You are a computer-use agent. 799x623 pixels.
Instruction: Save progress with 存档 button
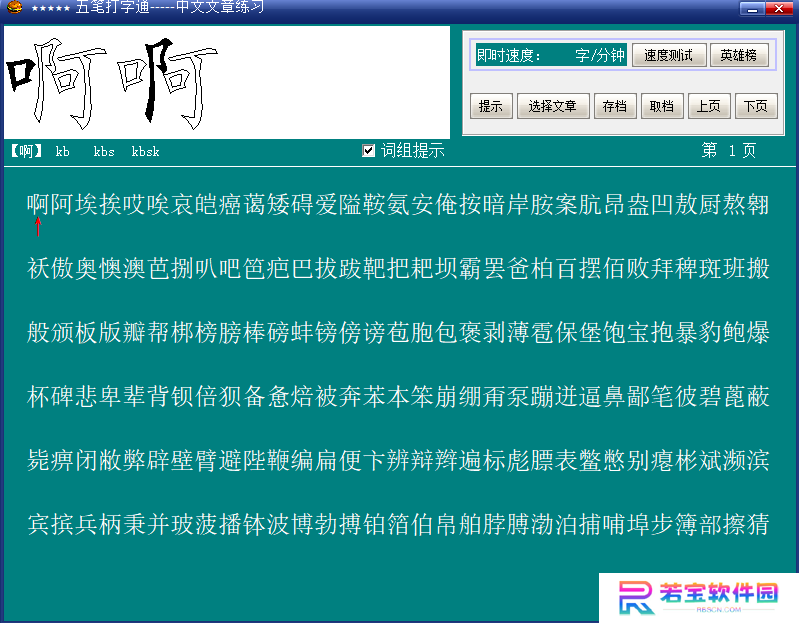pyautogui.click(x=615, y=106)
